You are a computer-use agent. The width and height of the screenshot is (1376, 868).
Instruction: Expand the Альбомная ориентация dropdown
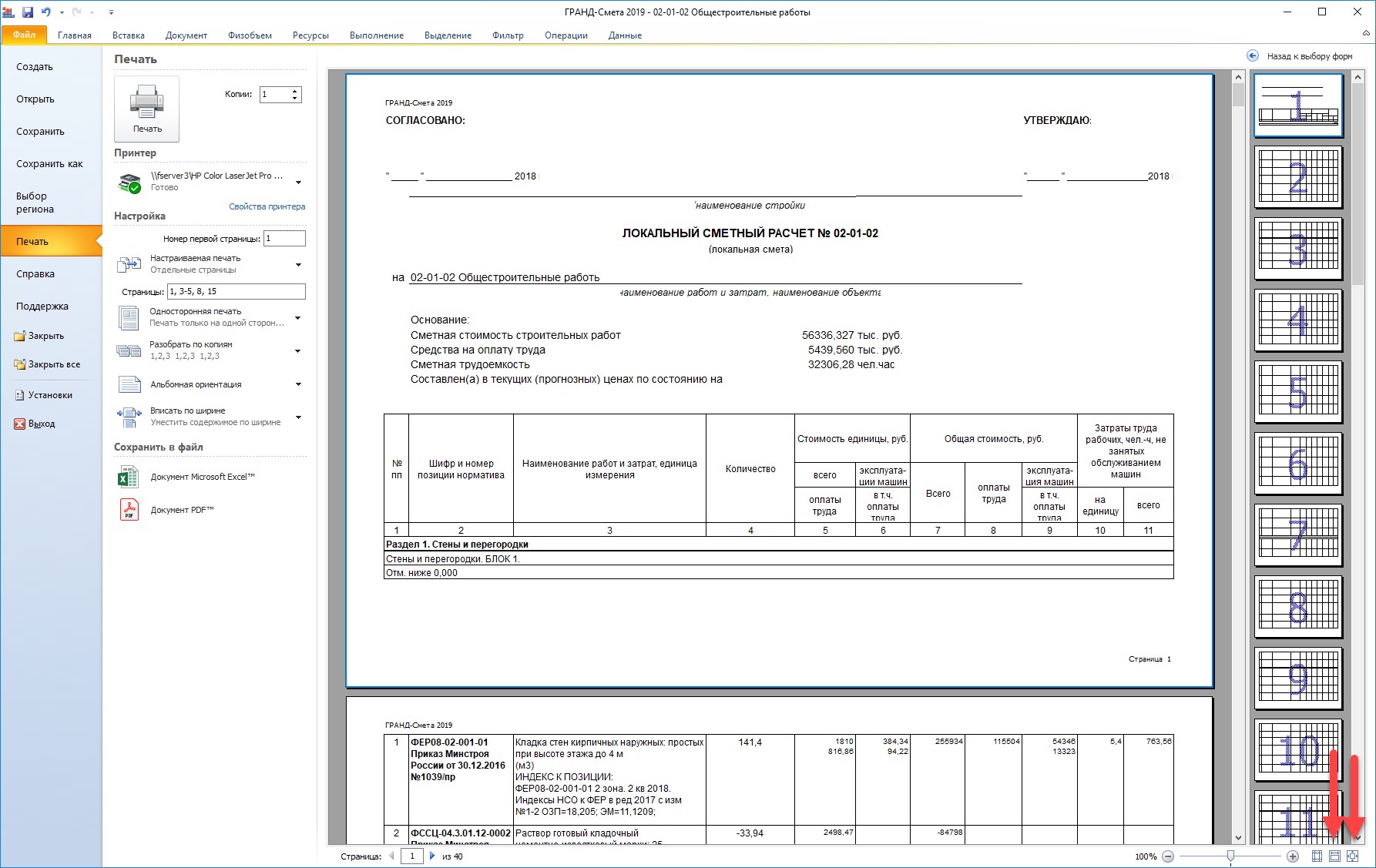coord(298,384)
